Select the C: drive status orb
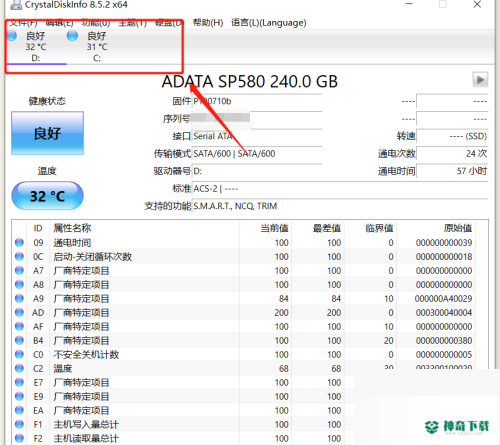500x445 pixels. 72,35
